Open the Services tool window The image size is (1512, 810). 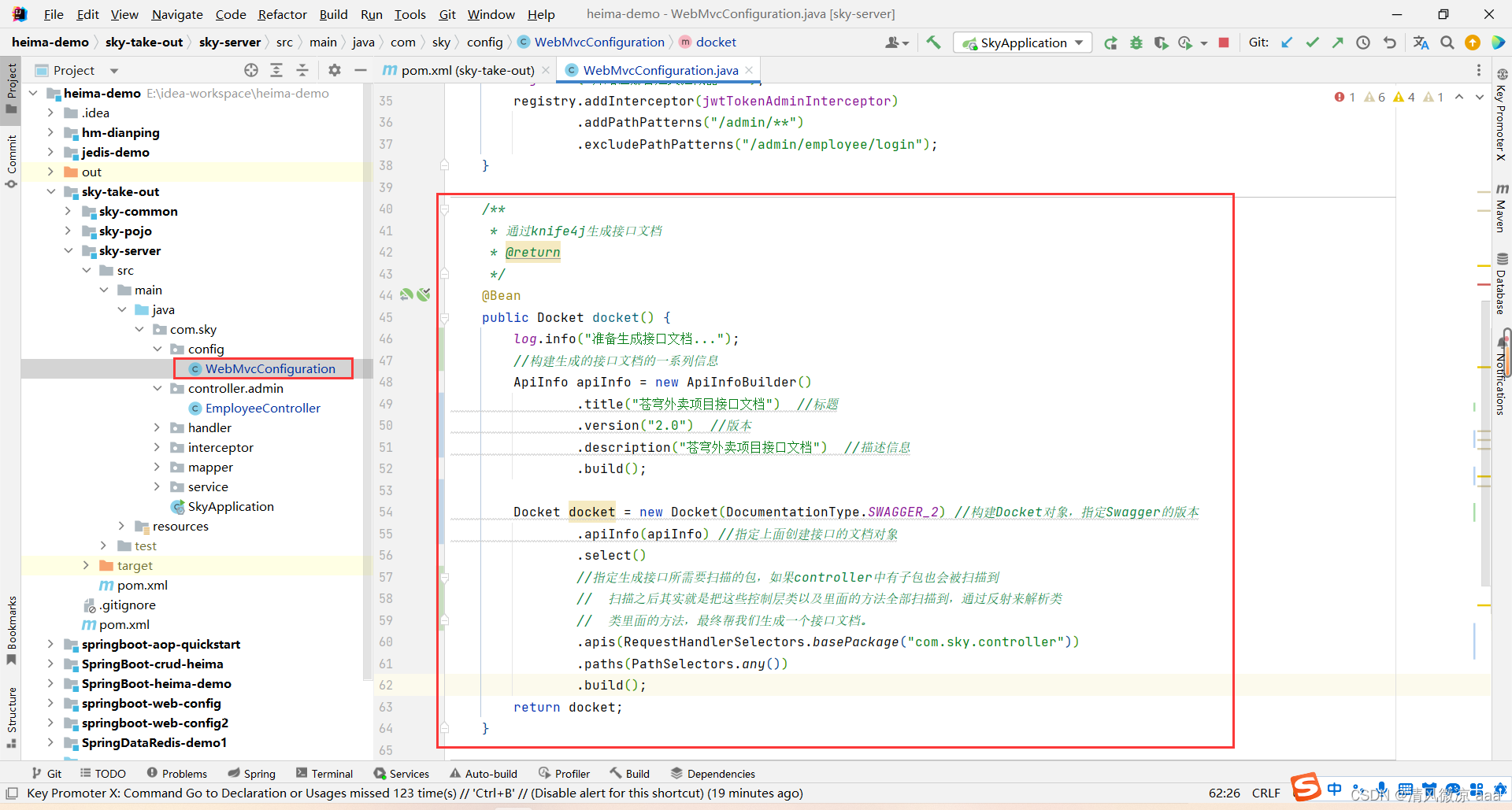tap(402, 774)
